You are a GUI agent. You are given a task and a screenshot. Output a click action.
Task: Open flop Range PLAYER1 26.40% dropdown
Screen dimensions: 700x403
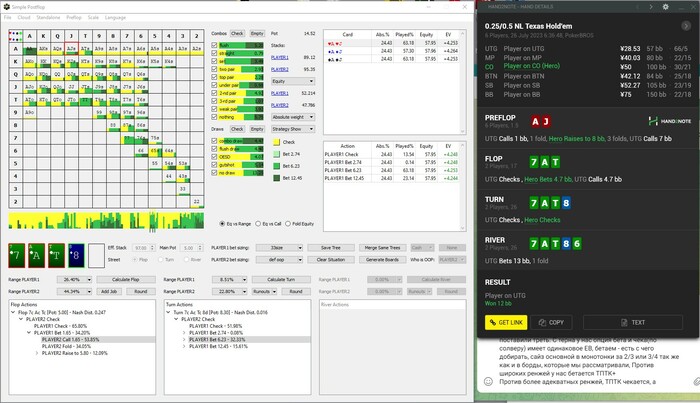(x=74, y=279)
